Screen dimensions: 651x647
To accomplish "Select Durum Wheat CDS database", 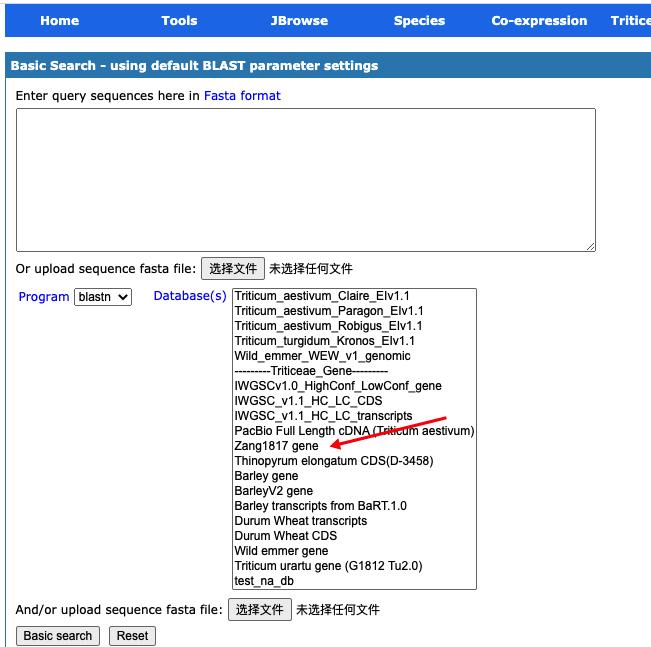I will [354, 535].
